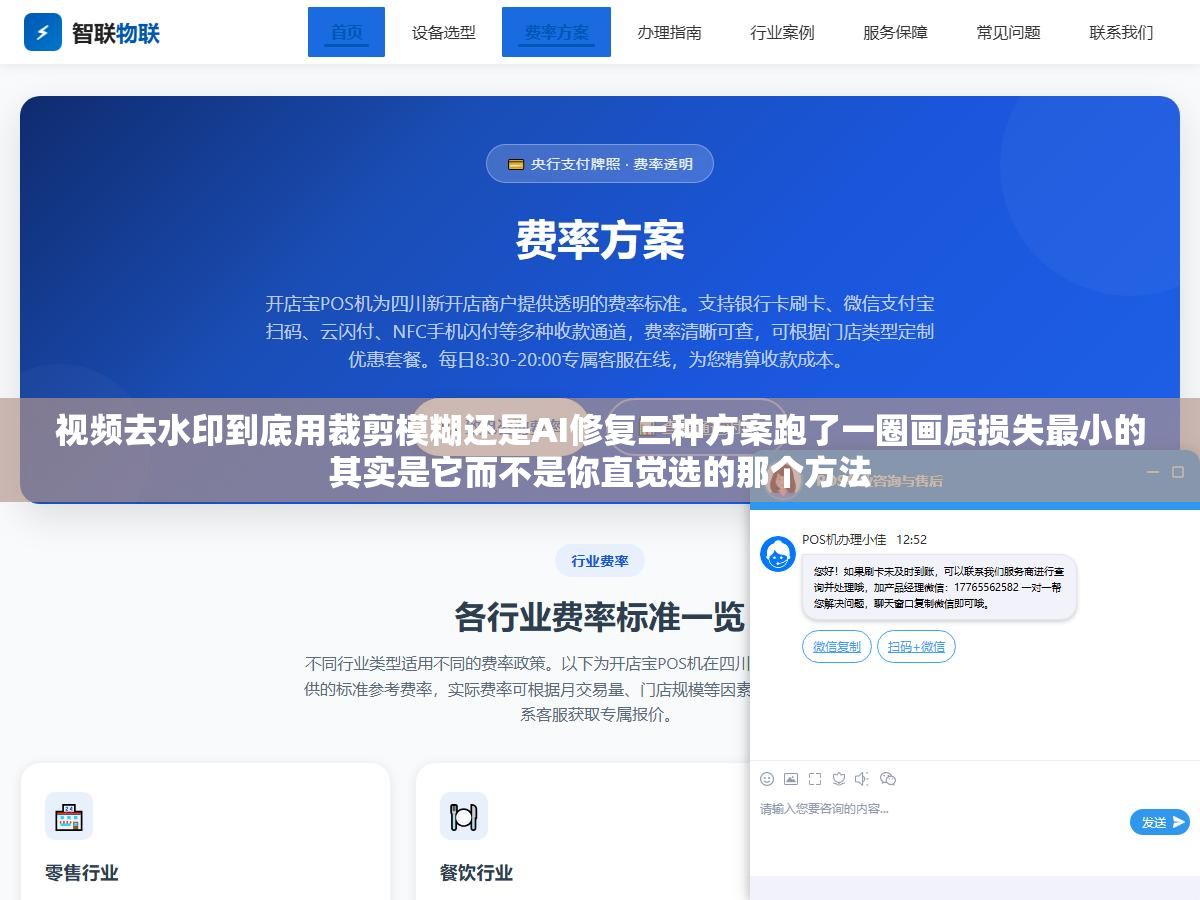The width and height of the screenshot is (1200, 900).
Task: Click the 扫码+微信 button in chat
Action: [916, 647]
